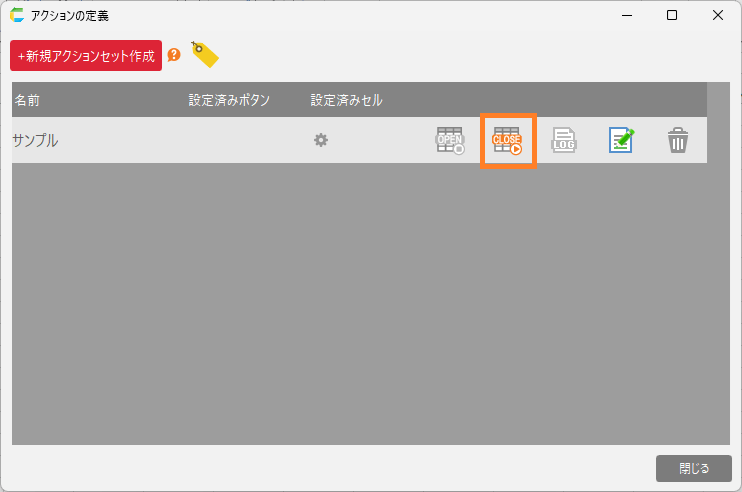Minimize the アクションの定義 window
Viewport: 742px width, 492px height.
627,15
